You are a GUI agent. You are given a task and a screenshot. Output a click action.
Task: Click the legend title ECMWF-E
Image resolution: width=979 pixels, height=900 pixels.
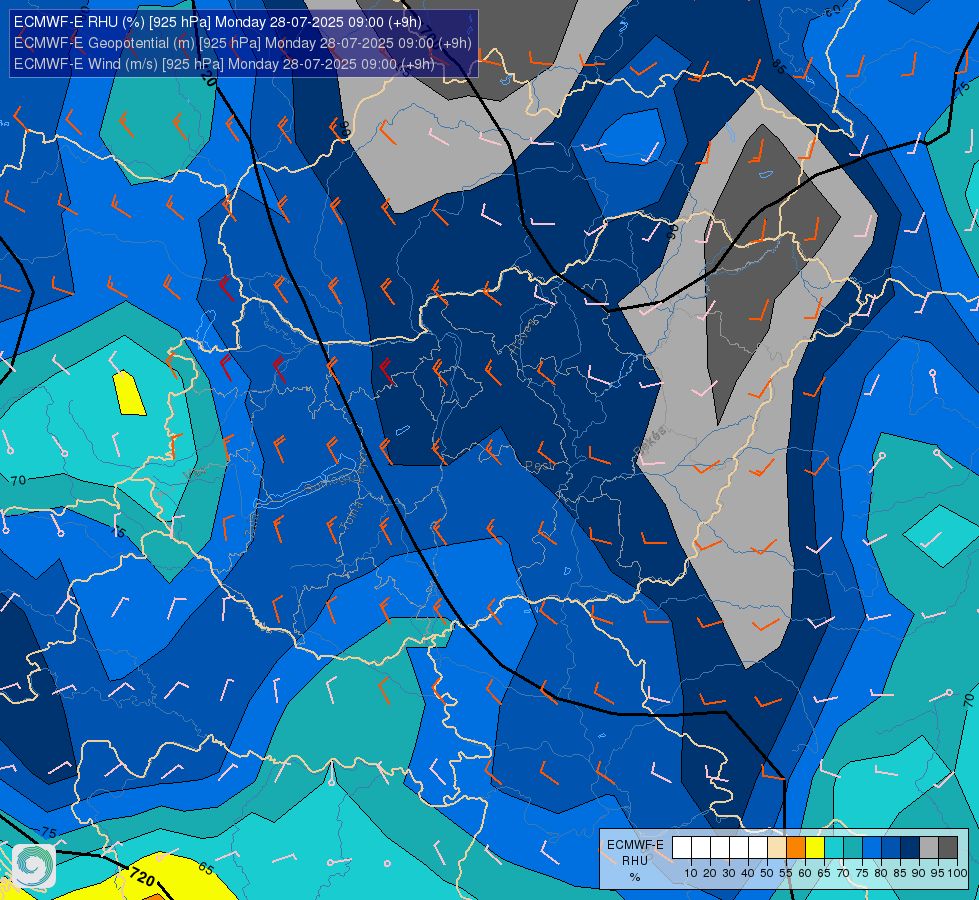point(635,845)
